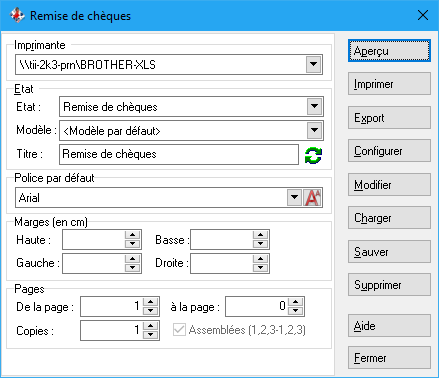This screenshot has height=378, width=439.
Task: Close dialog with Fermer button
Action: 389,358
